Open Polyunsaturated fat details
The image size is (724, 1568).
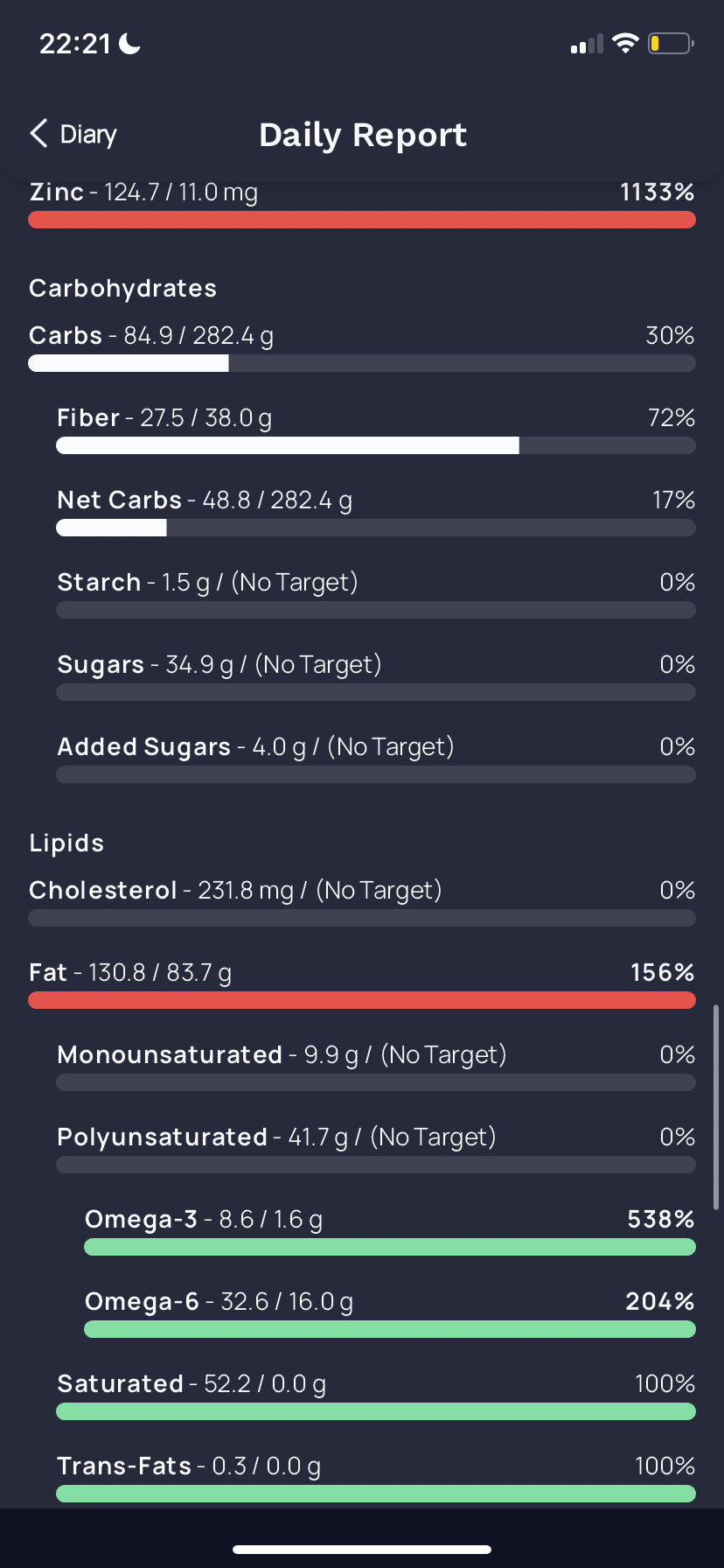376,1150
